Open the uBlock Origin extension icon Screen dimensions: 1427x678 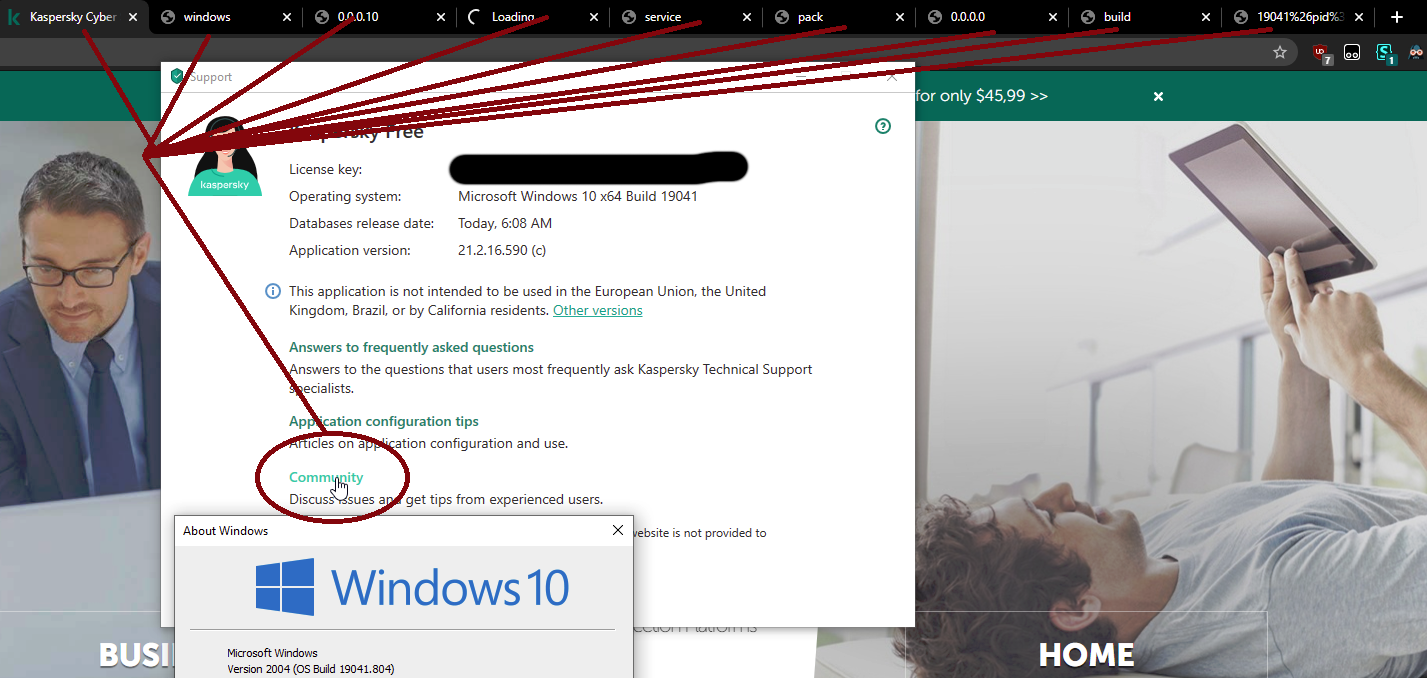point(1321,53)
